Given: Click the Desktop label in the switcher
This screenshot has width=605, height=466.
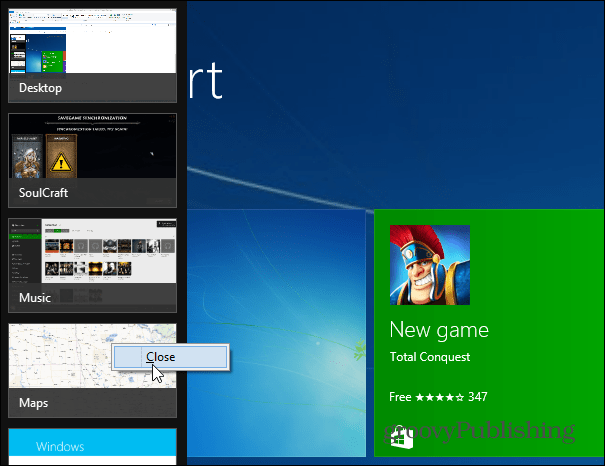Looking at the screenshot, I should coord(41,88).
